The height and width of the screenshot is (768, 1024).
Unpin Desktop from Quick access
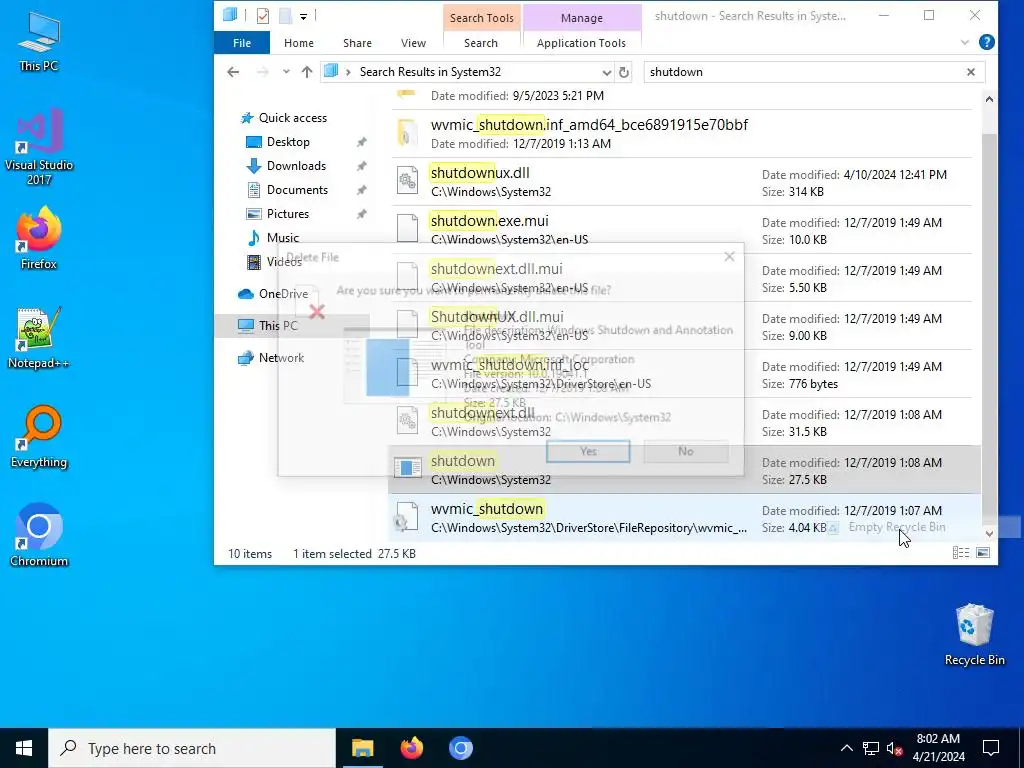(x=361, y=142)
